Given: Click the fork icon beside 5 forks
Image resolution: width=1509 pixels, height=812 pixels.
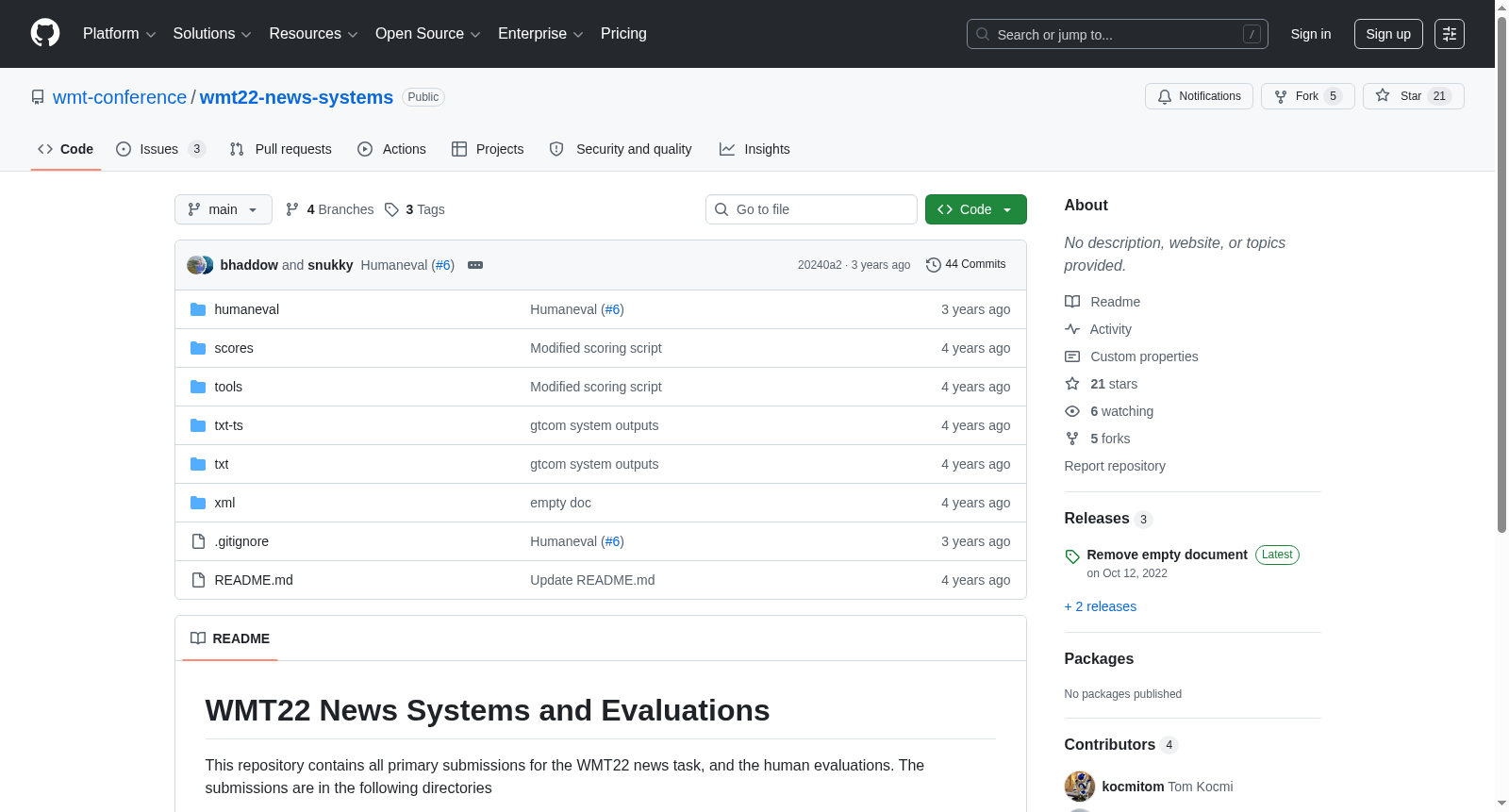Looking at the screenshot, I should (x=1072, y=439).
